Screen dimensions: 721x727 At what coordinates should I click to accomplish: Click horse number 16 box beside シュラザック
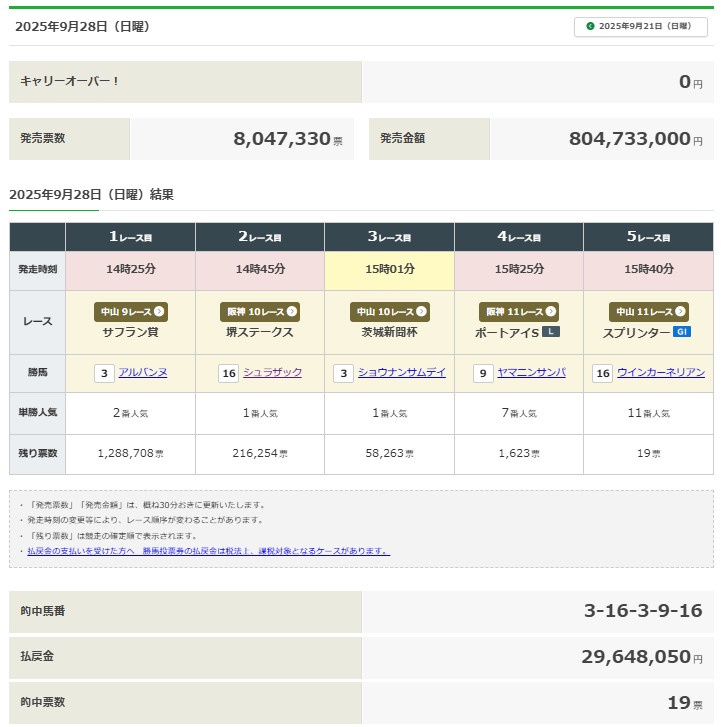point(229,373)
